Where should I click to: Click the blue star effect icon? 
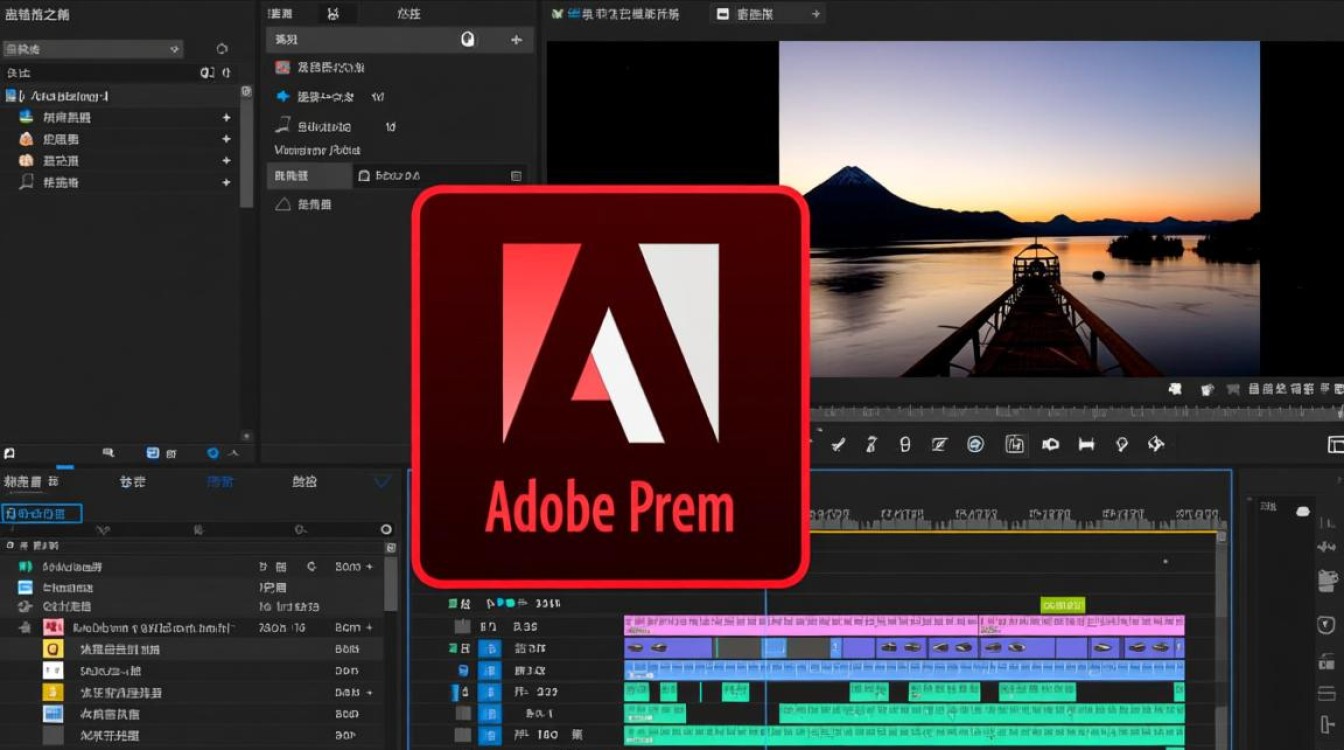coord(282,97)
